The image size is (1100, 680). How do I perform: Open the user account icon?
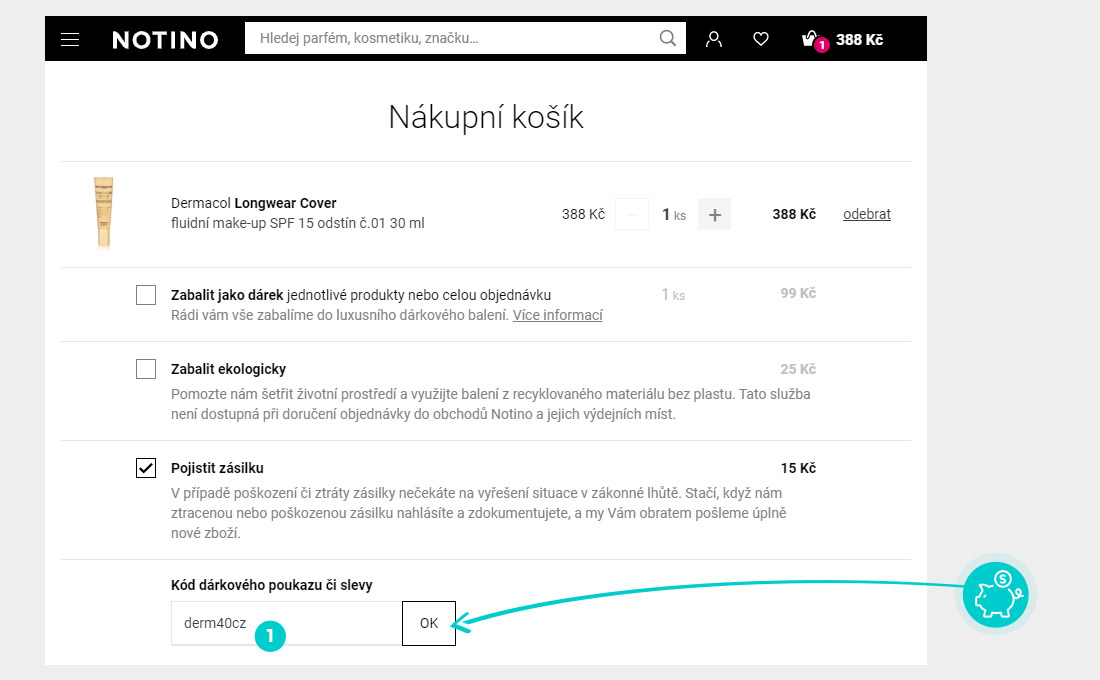click(713, 39)
